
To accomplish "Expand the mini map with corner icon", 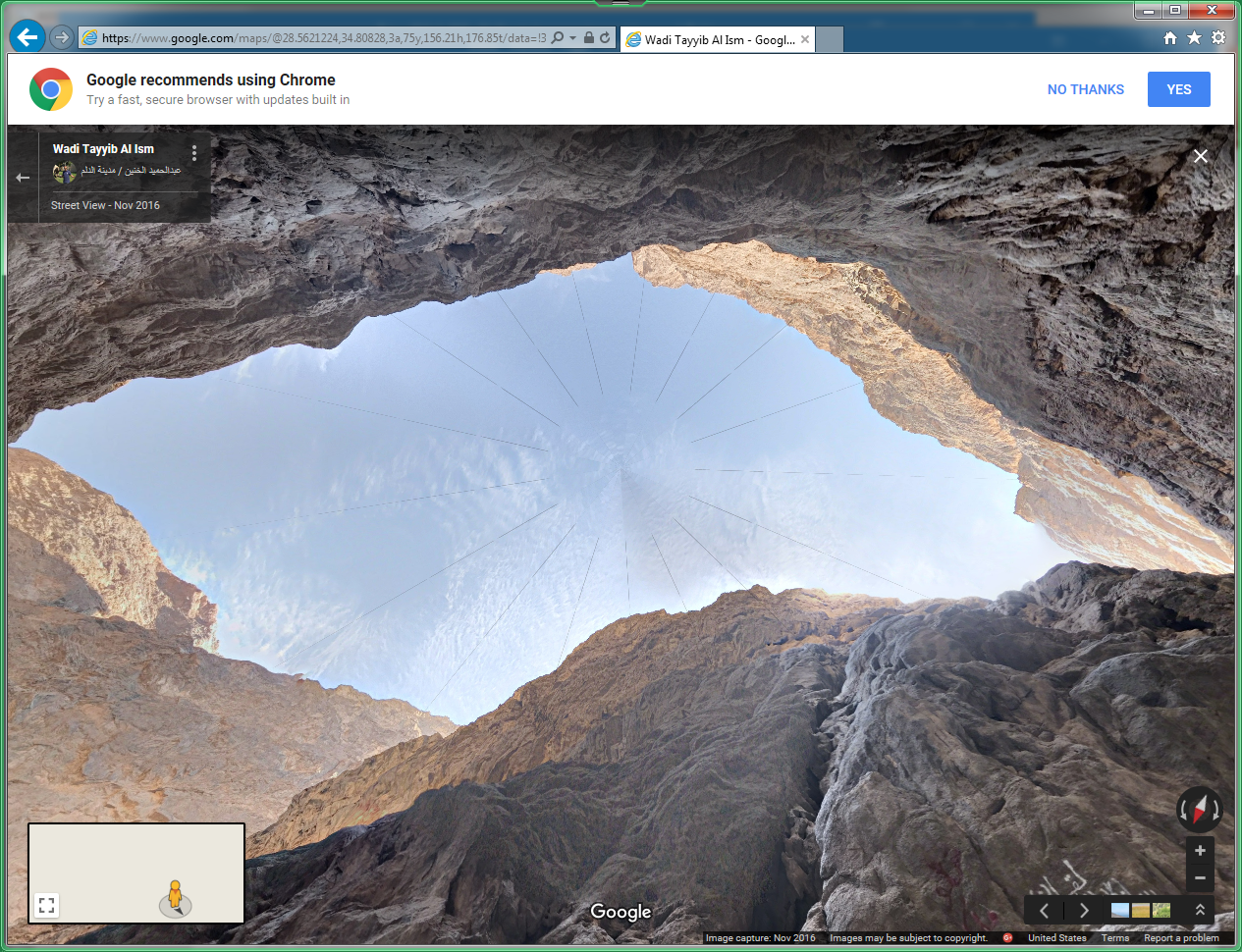I will [x=46, y=905].
